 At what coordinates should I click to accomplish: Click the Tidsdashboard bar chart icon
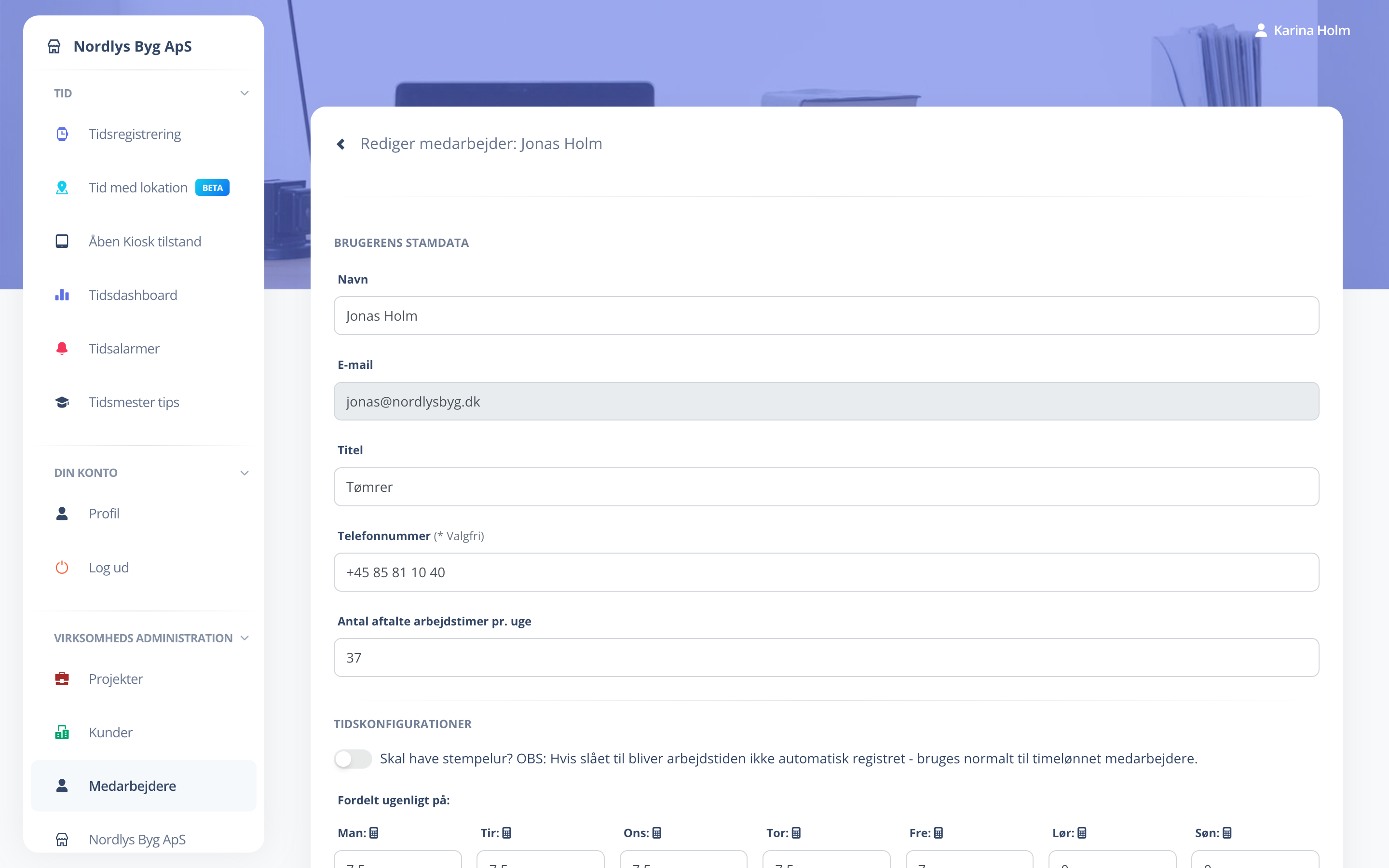point(62,295)
